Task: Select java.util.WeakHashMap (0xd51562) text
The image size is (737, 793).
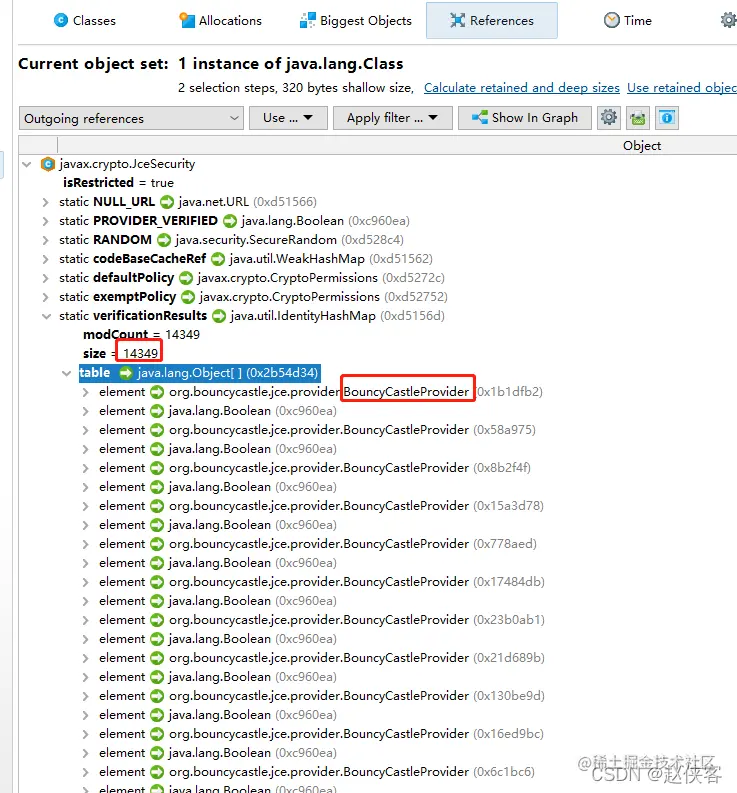Action: [x=331, y=259]
